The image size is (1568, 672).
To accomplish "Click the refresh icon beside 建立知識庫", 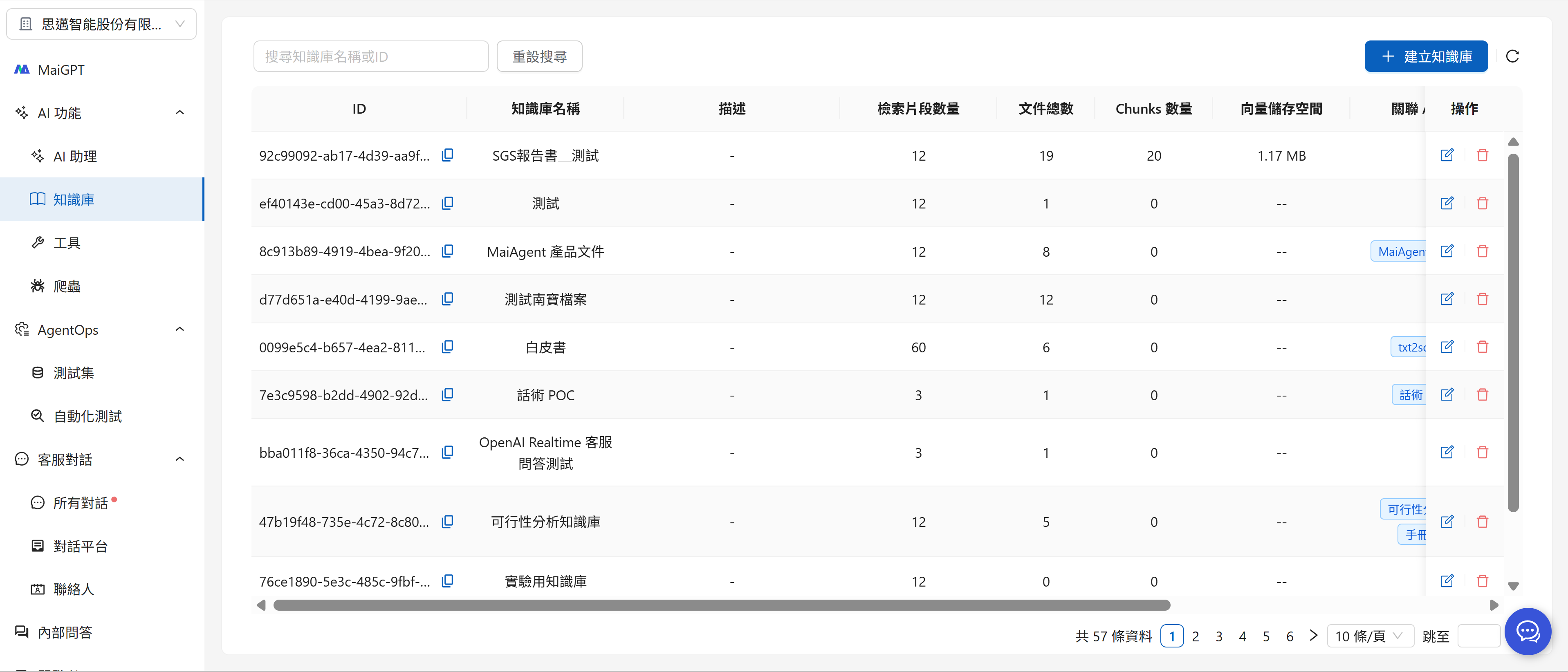I will coord(1513,56).
